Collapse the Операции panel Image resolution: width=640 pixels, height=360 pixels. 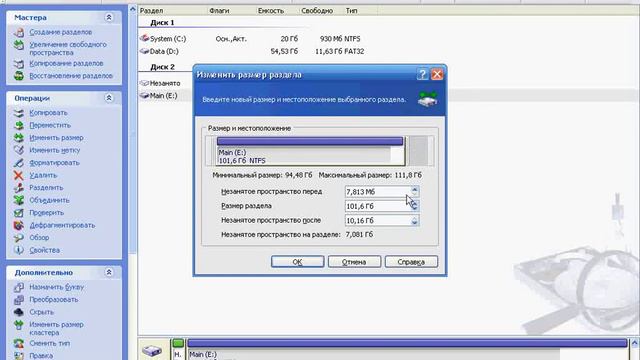coord(109,98)
